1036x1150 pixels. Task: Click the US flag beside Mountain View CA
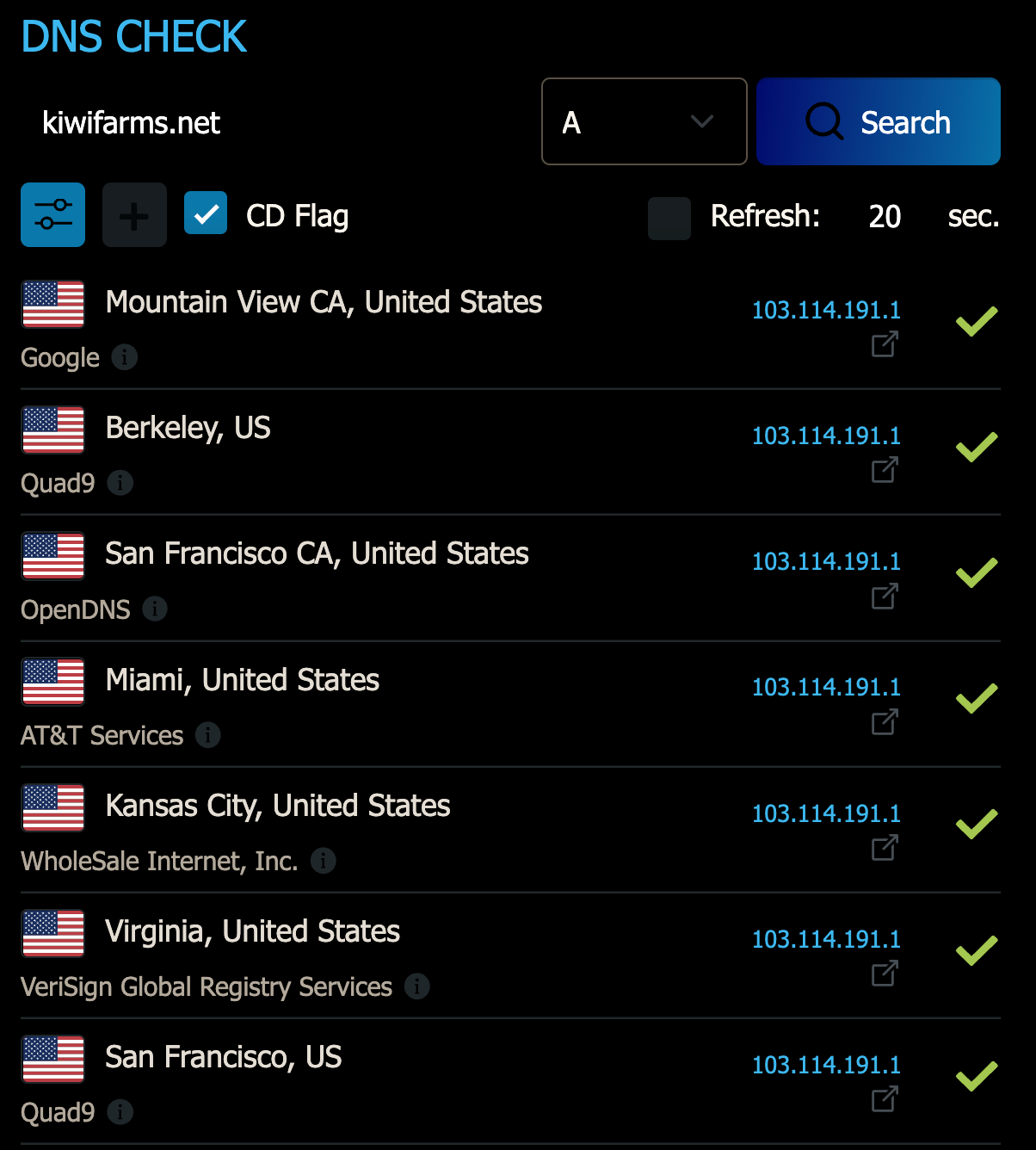(53, 304)
